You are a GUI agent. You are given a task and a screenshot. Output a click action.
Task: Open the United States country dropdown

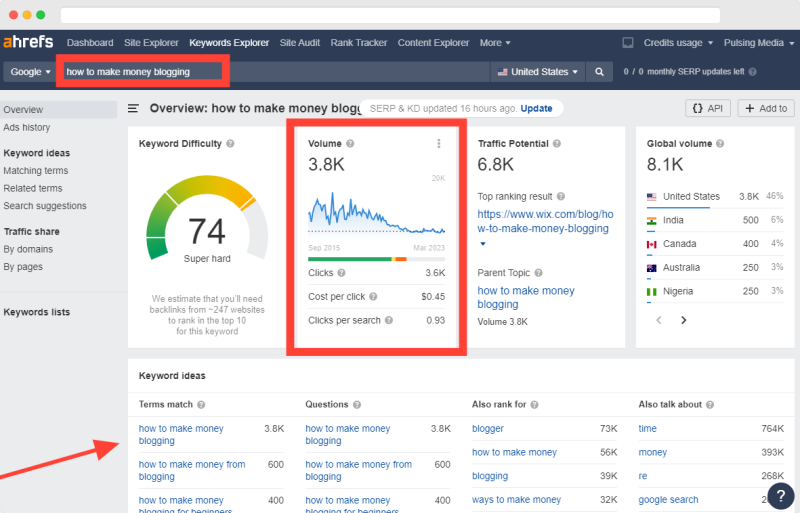tap(538, 72)
